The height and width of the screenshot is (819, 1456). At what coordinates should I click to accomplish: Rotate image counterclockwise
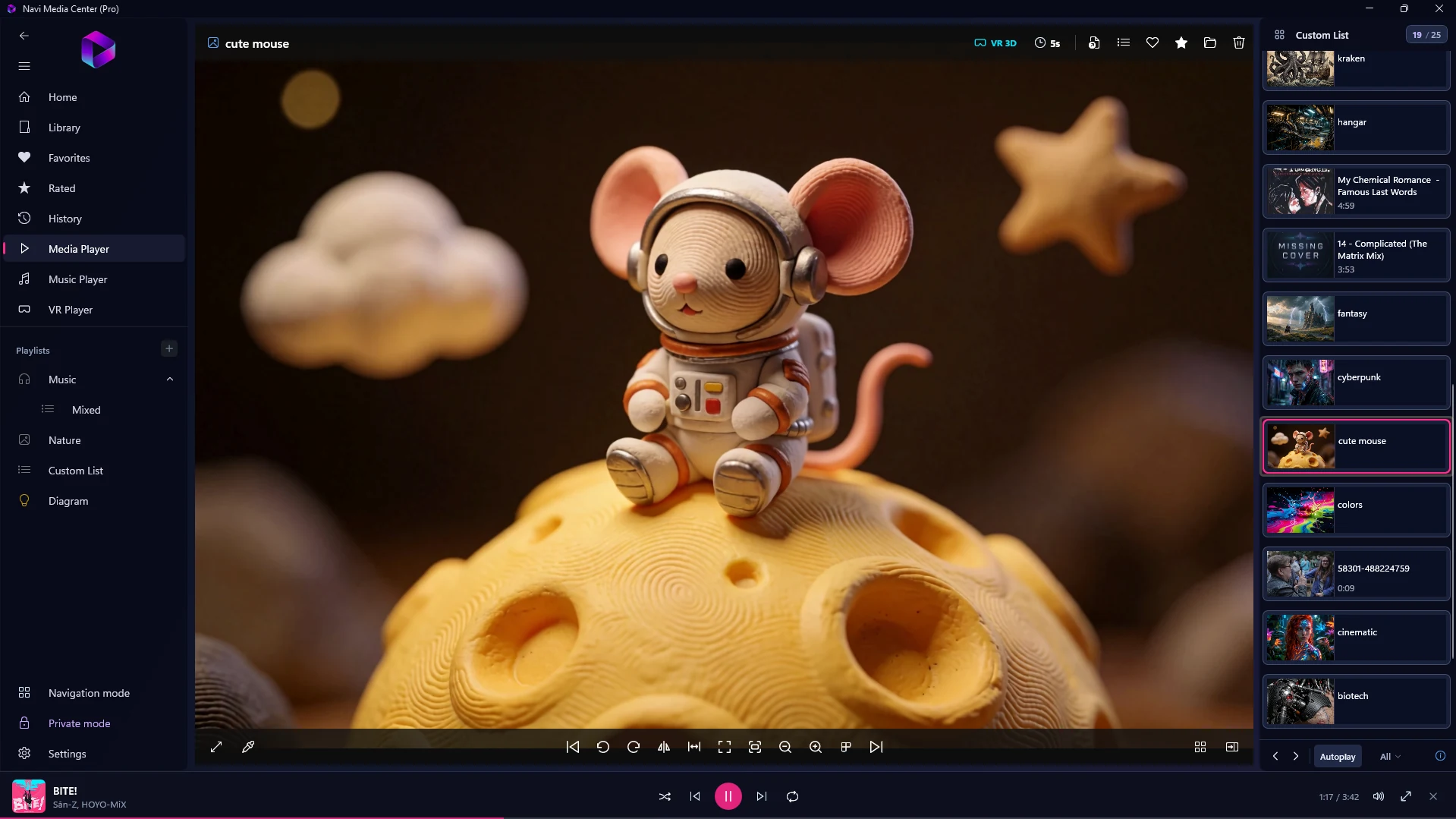(x=602, y=747)
